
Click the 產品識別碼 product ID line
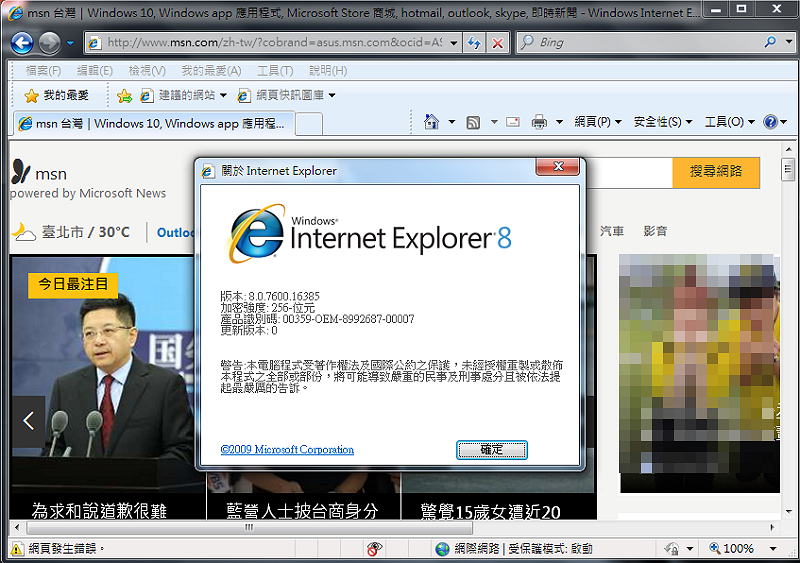(x=317, y=319)
